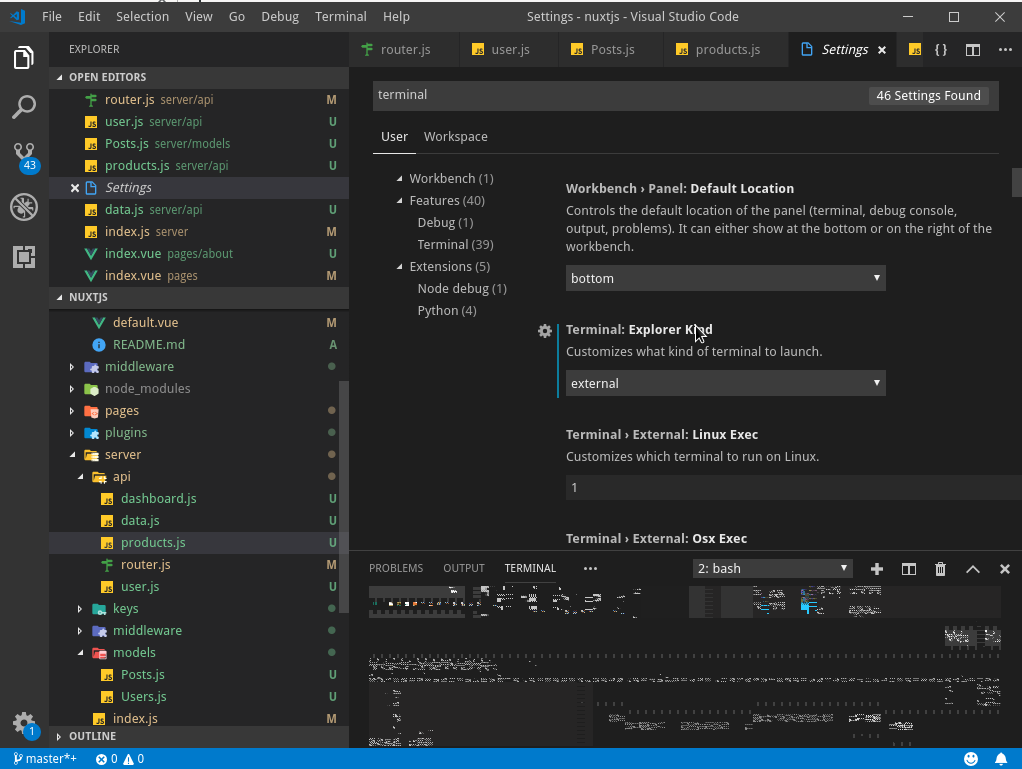Open the Manage gear in activity bar
1022x769 pixels.
pos(25,723)
